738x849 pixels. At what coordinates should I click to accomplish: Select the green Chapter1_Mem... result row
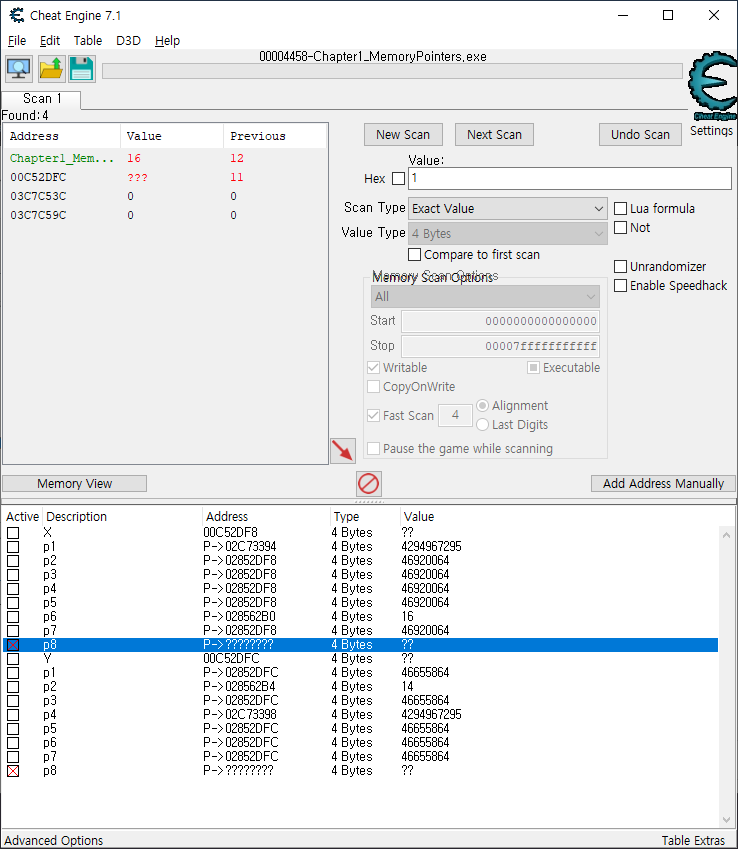point(165,159)
